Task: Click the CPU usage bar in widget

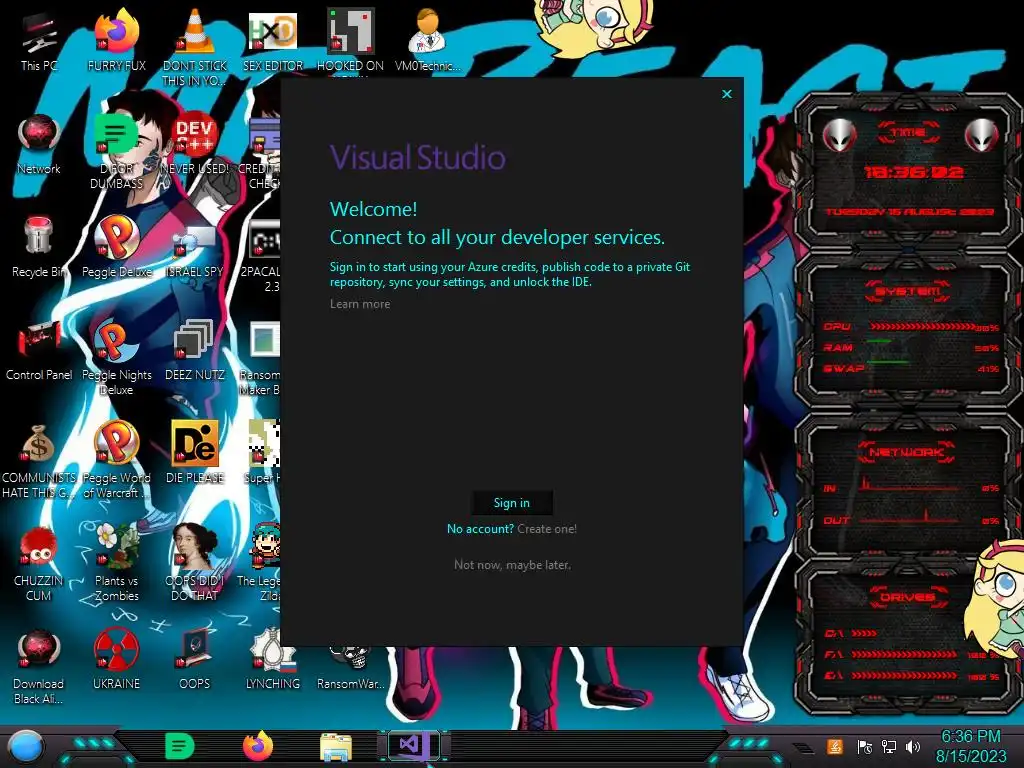Action: click(x=922, y=326)
